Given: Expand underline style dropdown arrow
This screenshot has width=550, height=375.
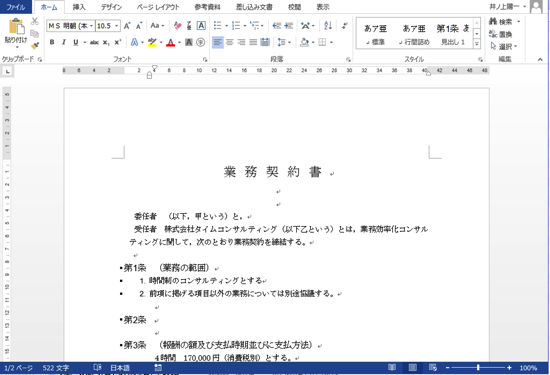Looking at the screenshot, I should pos(85,42).
